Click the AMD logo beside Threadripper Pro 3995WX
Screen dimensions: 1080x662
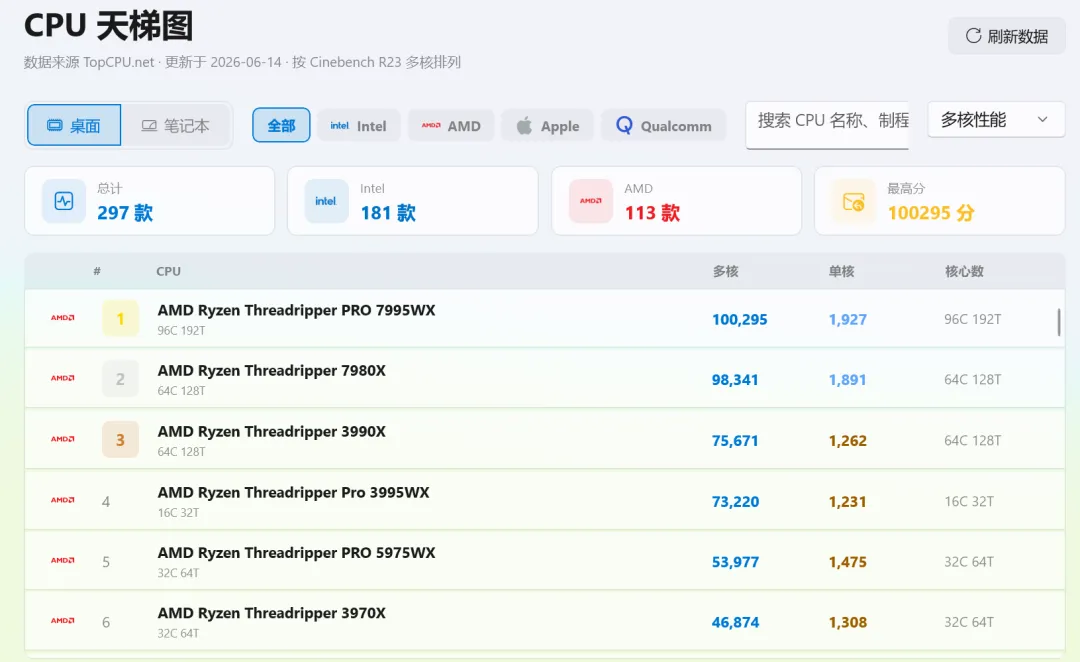(63, 500)
